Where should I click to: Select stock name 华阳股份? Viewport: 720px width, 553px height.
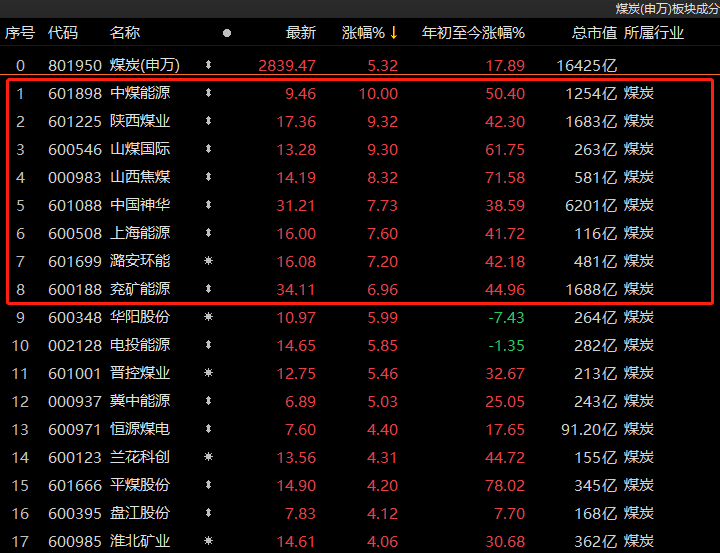pos(140,317)
